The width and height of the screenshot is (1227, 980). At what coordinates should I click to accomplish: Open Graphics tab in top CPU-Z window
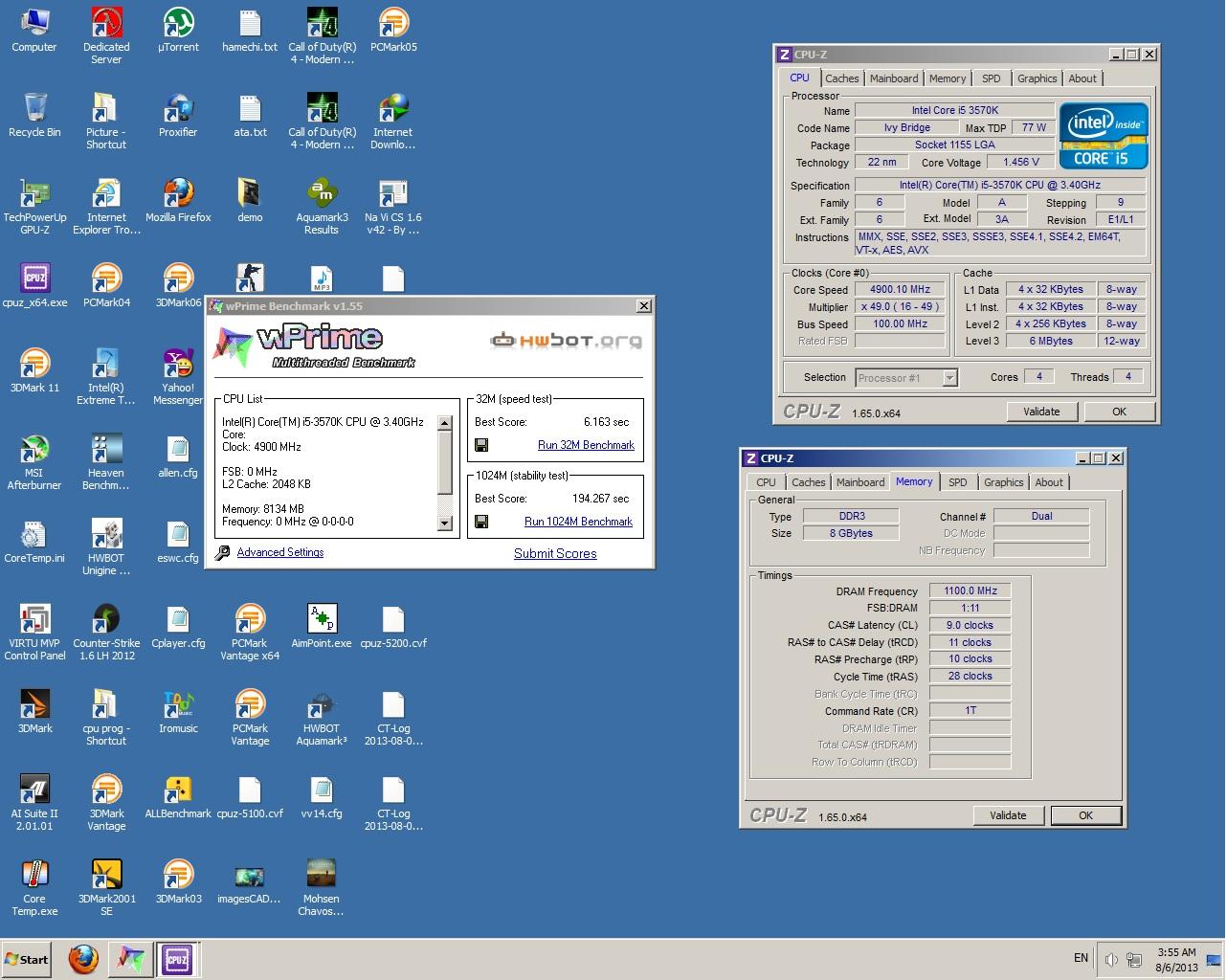pos(1037,78)
